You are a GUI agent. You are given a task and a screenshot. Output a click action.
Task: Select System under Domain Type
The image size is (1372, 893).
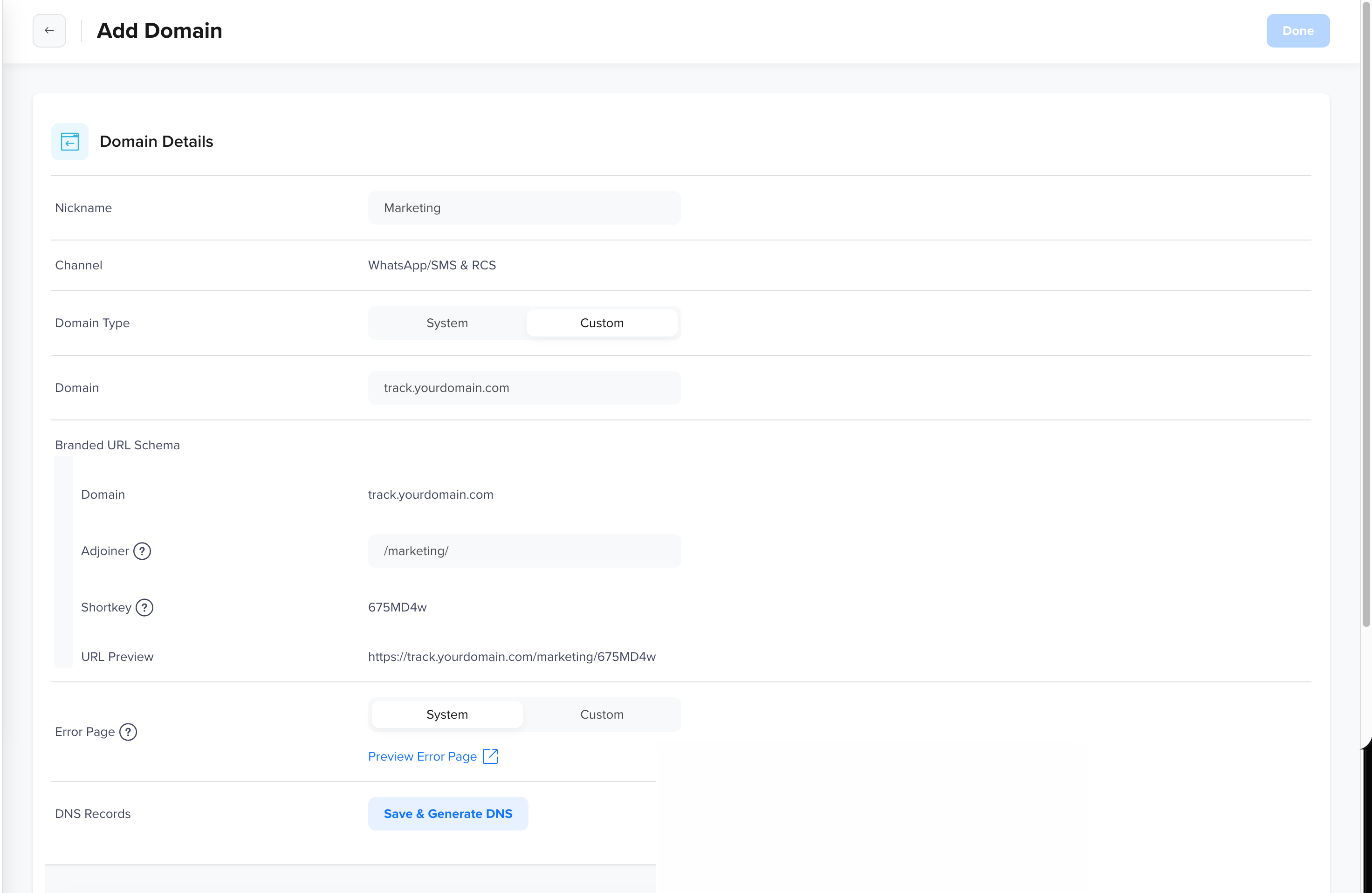click(x=447, y=323)
